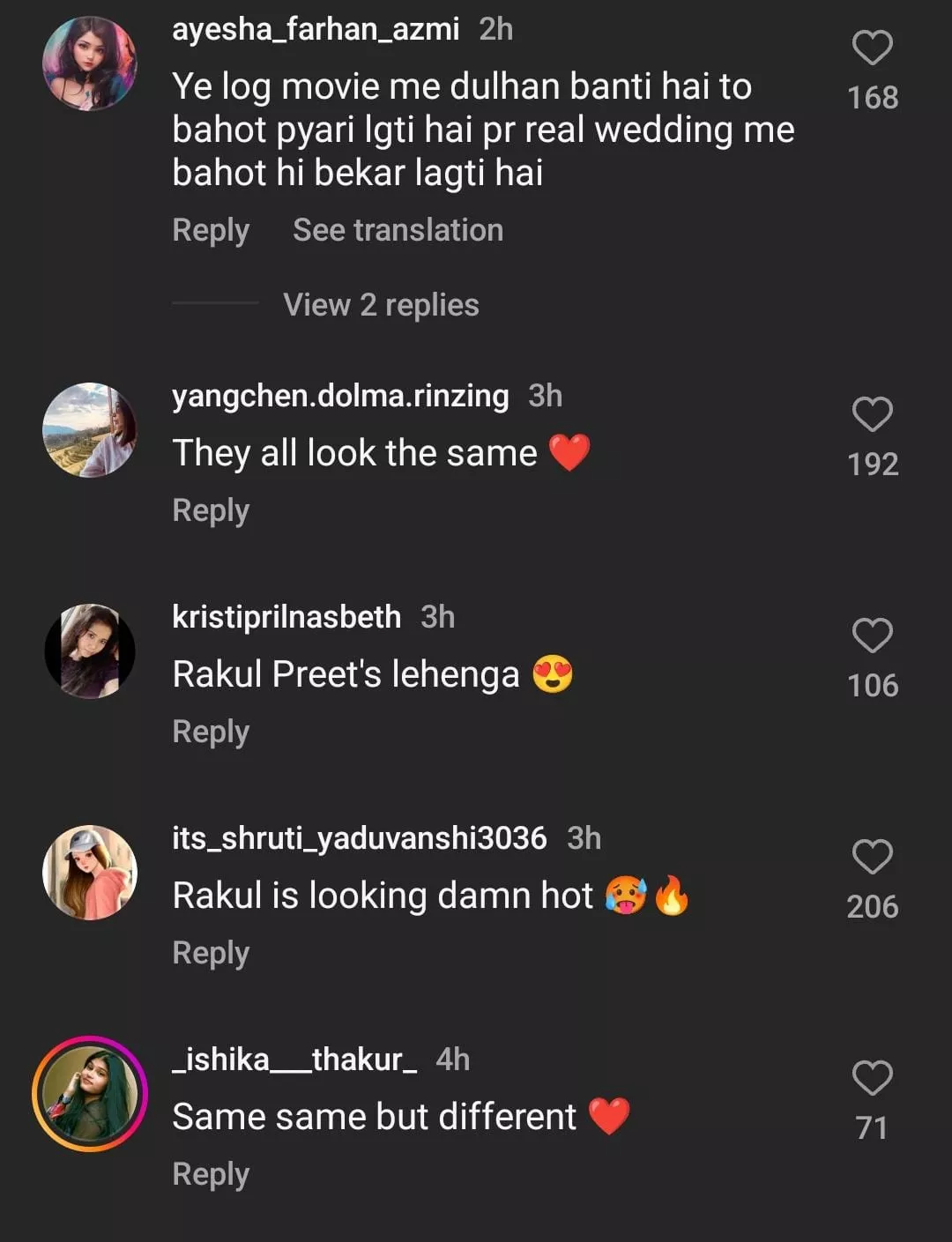Reply to ayesha_farhan_azmi's comment
Viewport: 952px width, 1242px height.
point(211,230)
